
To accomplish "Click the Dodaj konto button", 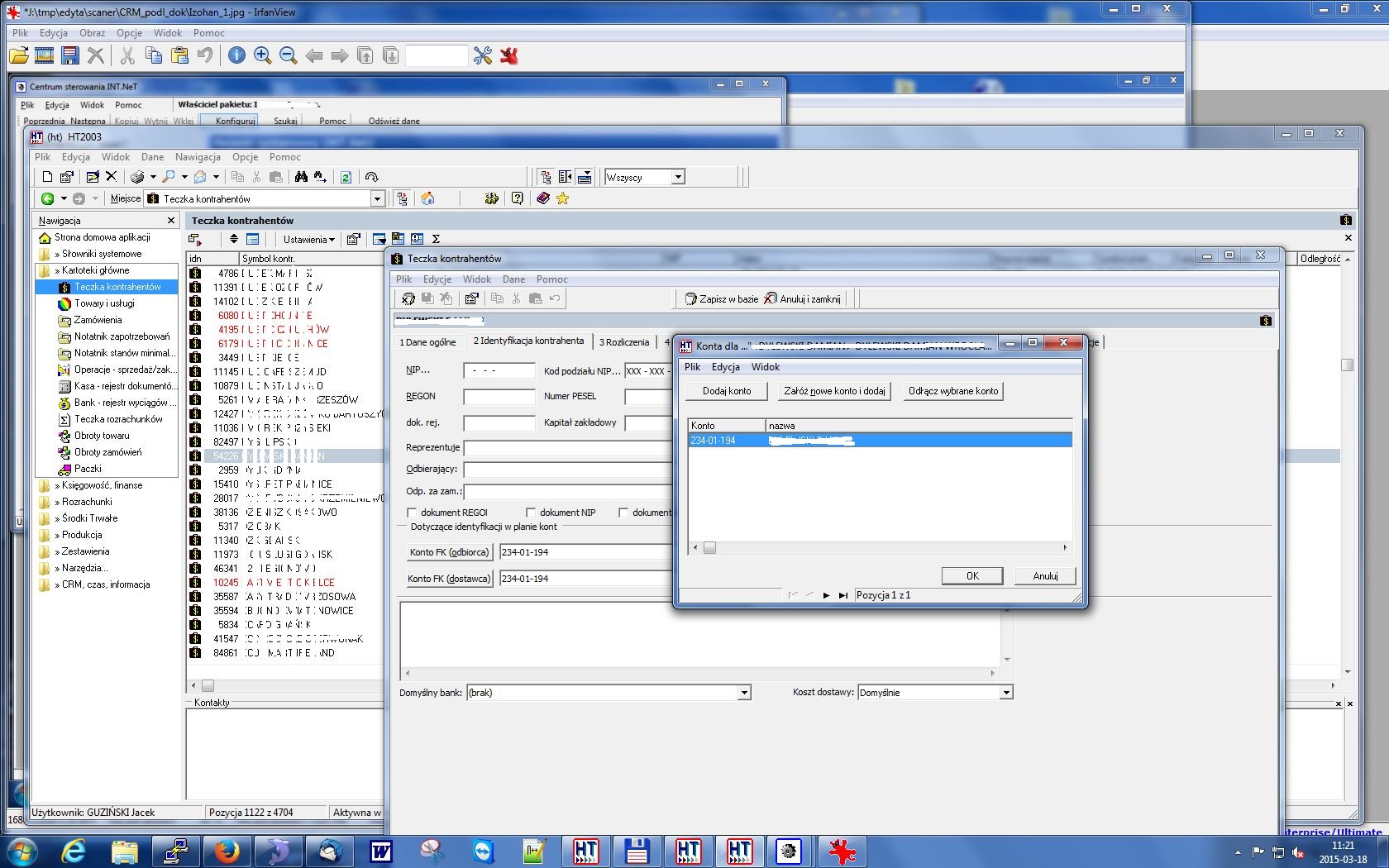I will pos(727,391).
